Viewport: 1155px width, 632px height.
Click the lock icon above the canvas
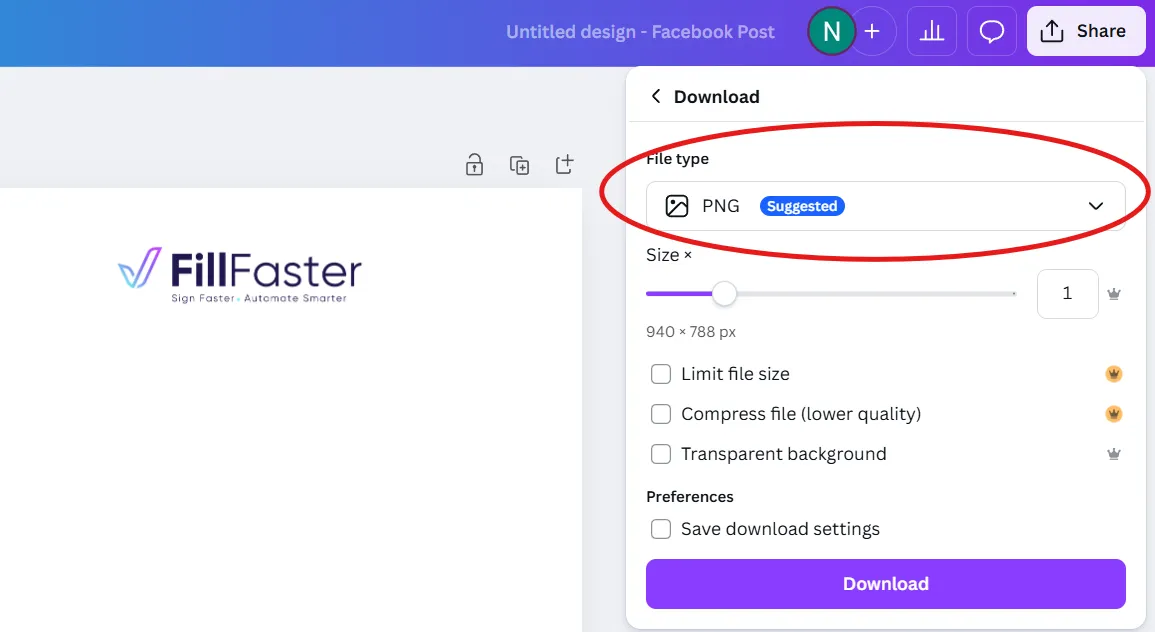[x=474, y=164]
